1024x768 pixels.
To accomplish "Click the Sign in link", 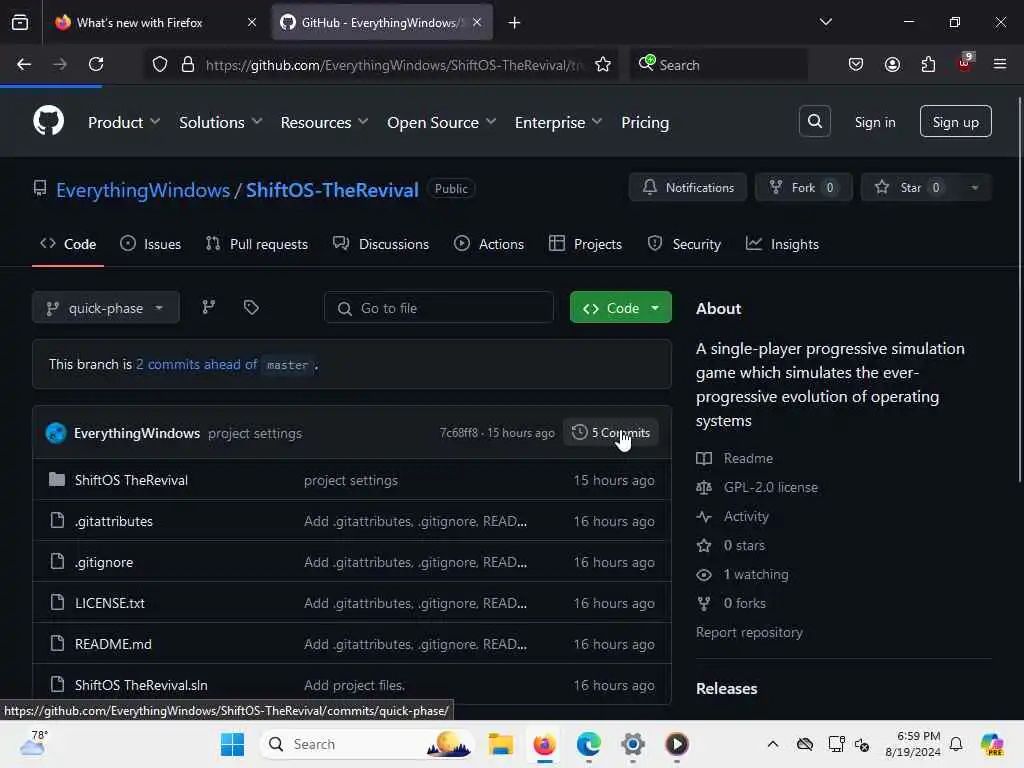I will coord(874,122).
